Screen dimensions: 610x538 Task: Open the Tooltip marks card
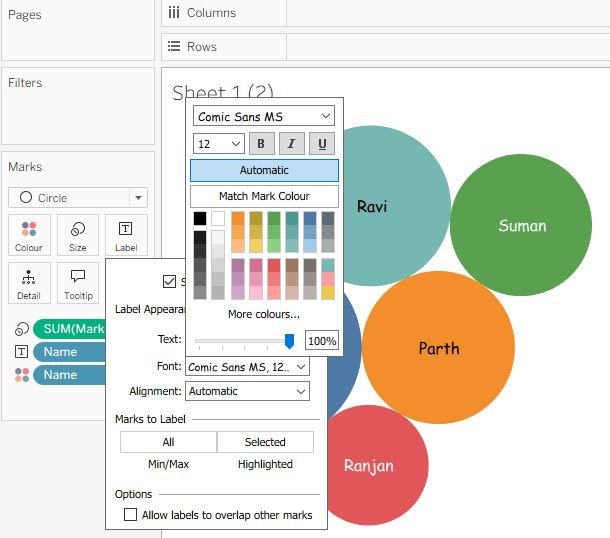tap(77, 282)
